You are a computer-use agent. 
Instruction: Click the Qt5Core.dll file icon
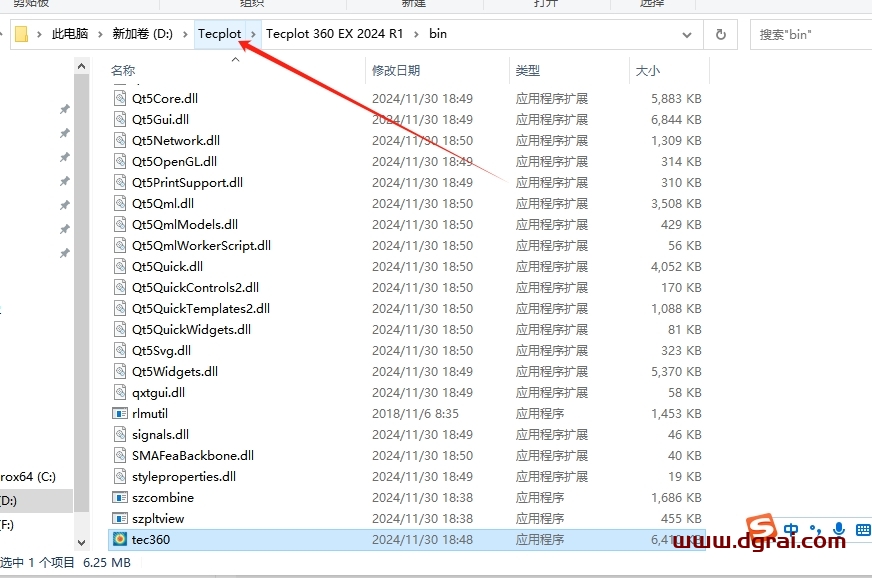pyautogui.click(x=120, y=98)
